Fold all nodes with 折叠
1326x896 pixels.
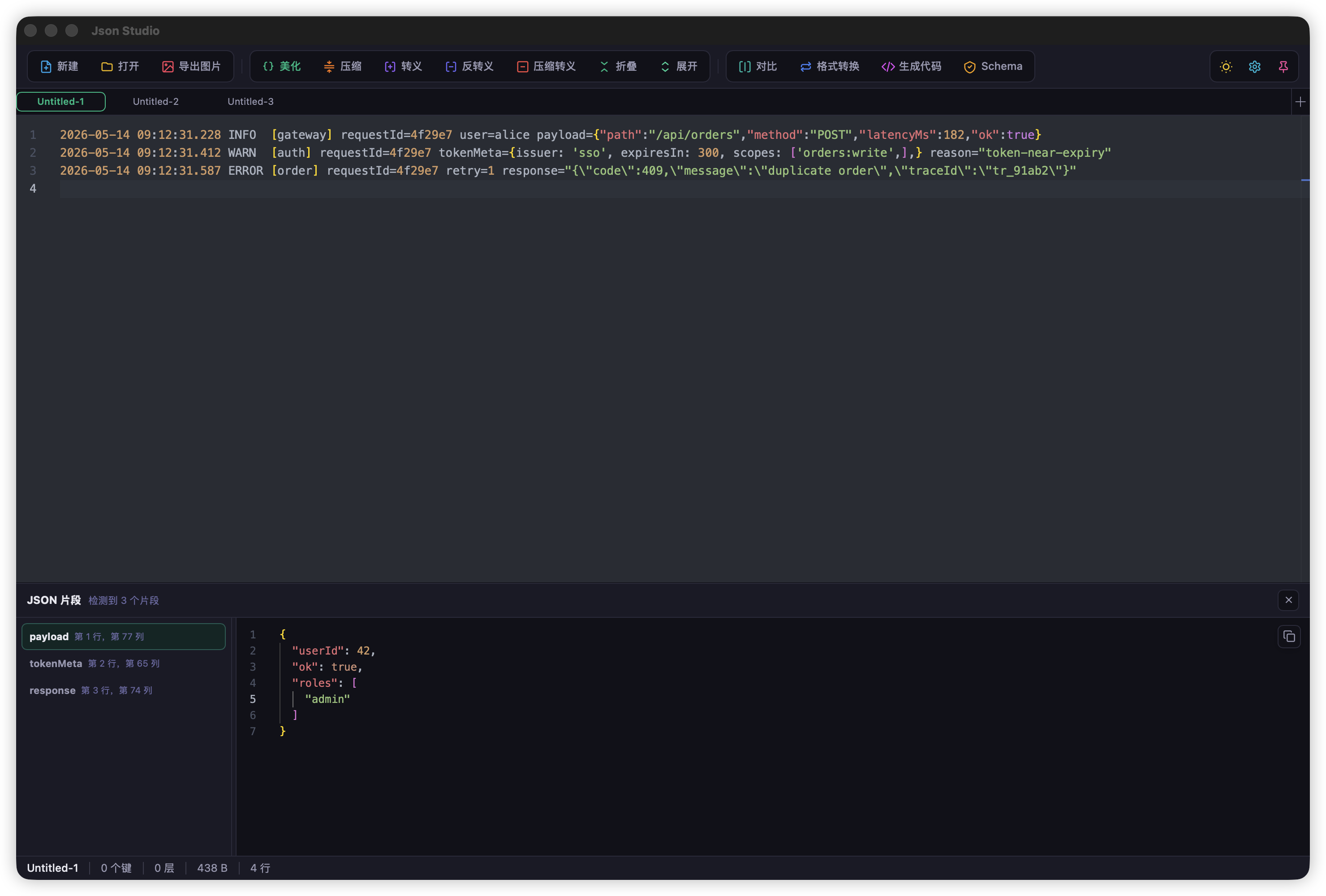[x=618, y=66]
